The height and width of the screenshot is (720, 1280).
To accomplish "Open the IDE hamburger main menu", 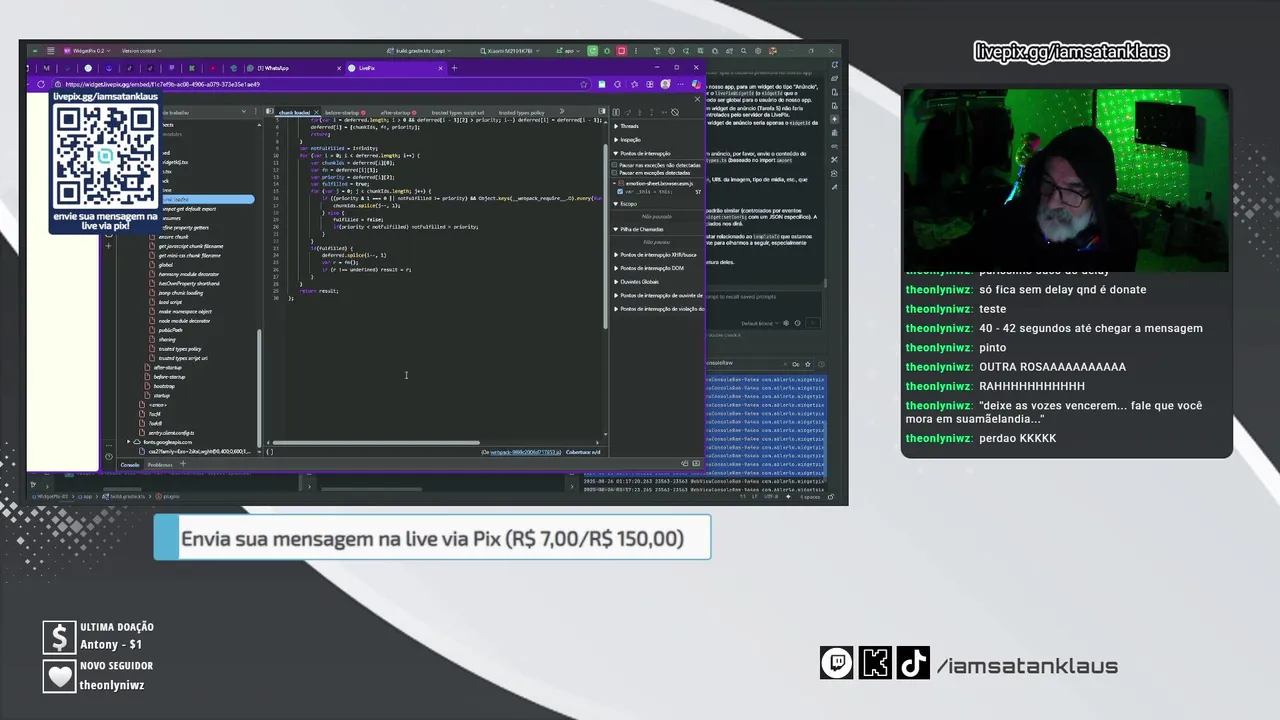I will click(x=50, y=51).
